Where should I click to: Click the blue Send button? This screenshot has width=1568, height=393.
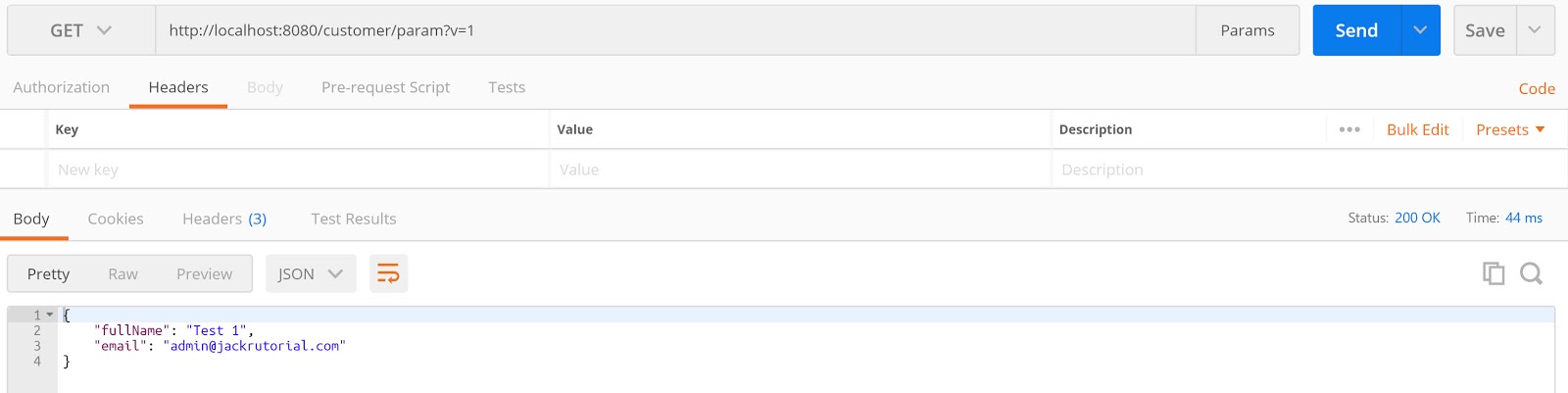(1356, 30)
